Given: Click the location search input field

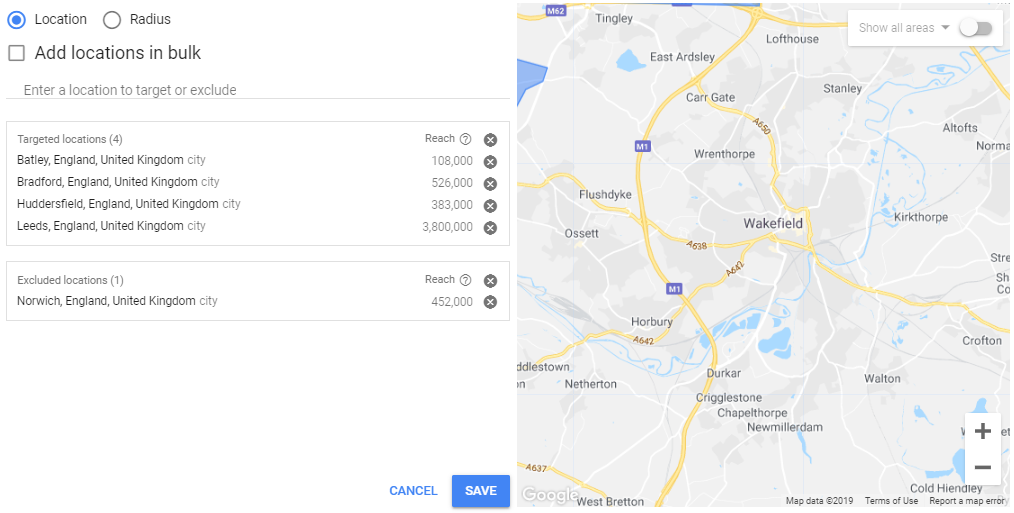Looking at the screenshot, I should pyautogui.click(x=258, y=90).
